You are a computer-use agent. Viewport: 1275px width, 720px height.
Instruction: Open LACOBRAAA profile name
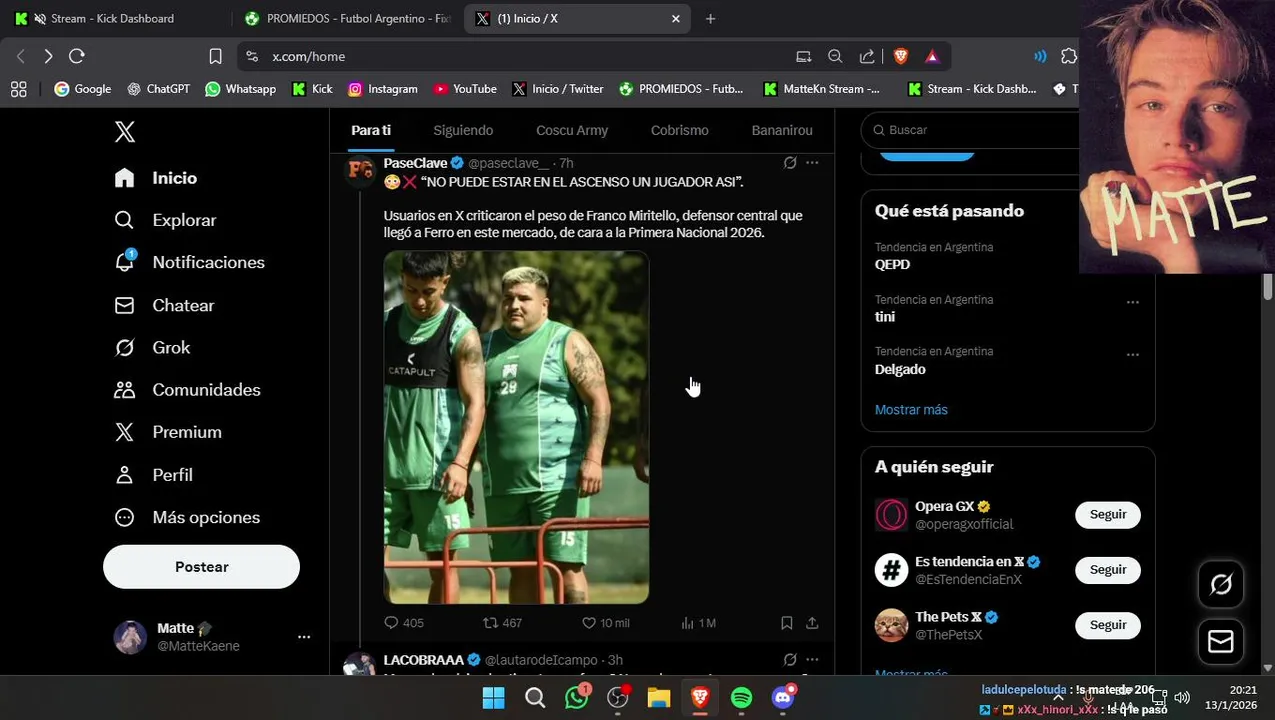click(424, 660)
